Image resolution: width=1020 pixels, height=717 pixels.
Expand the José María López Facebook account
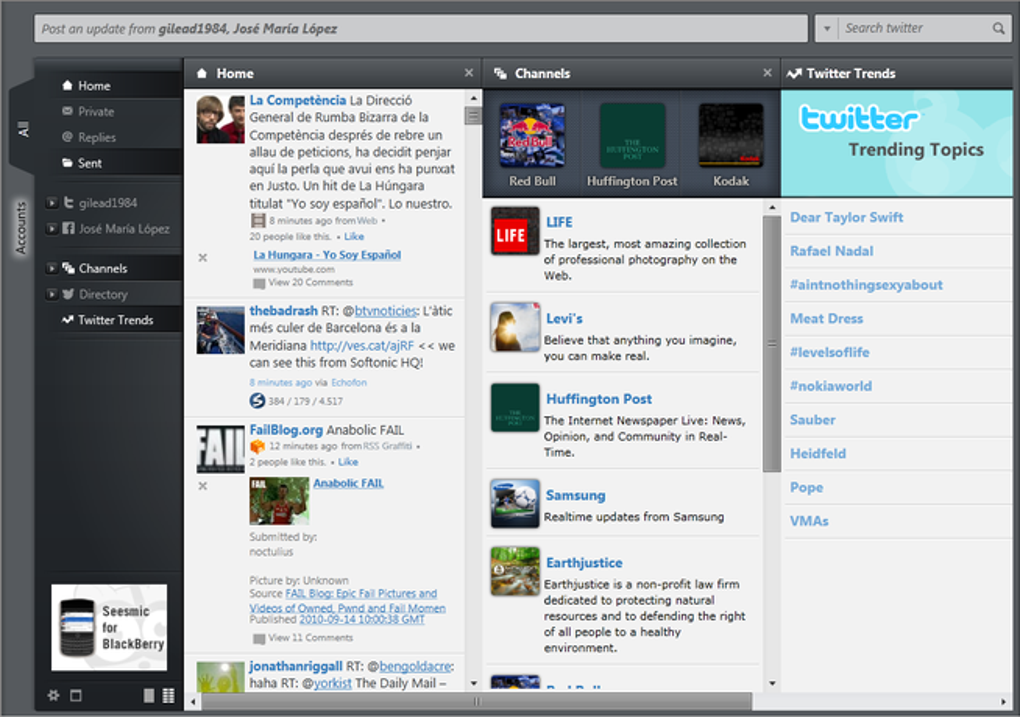click(x=51, y=229)
